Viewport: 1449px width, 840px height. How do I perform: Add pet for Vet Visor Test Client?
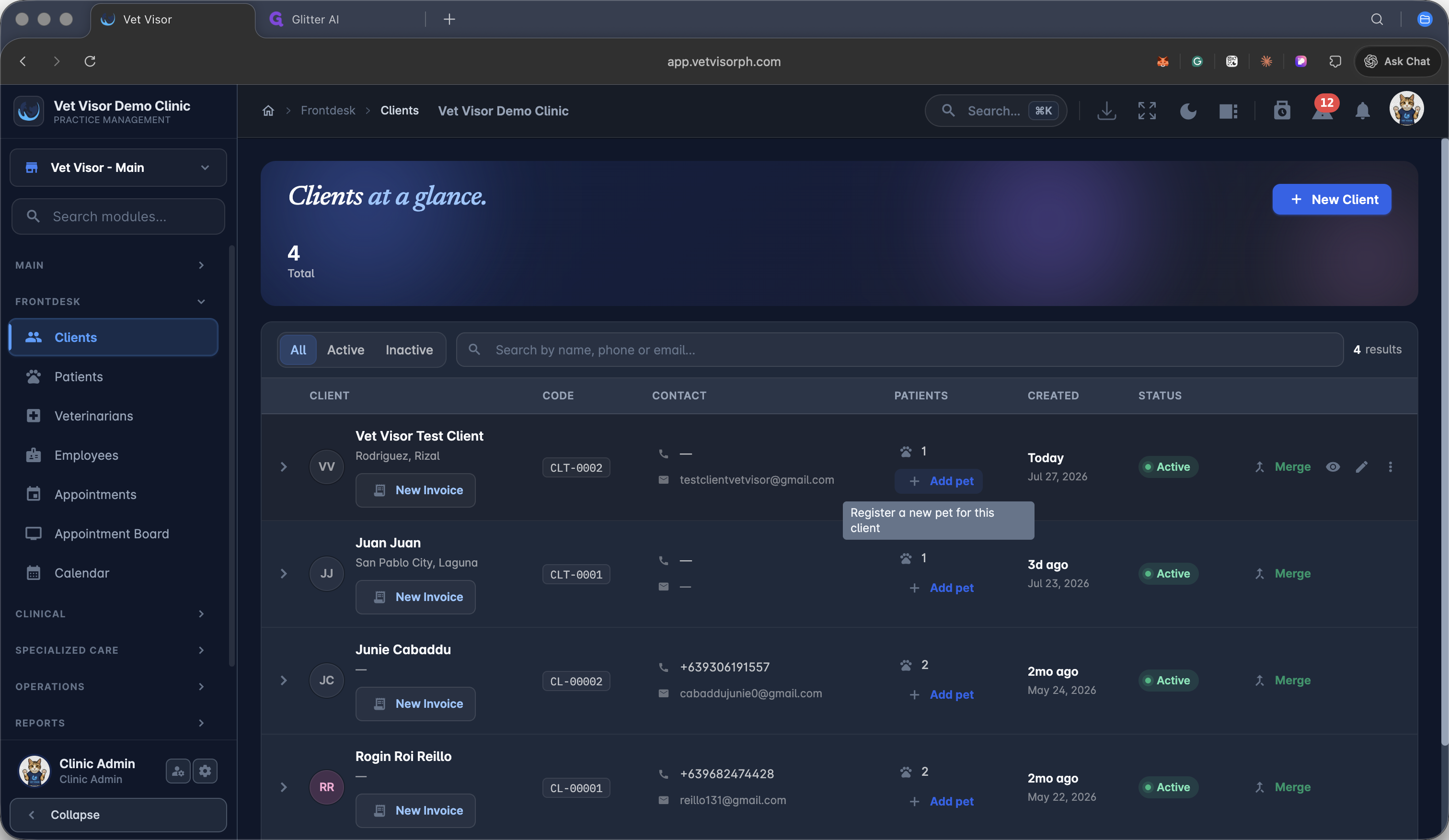938,481
